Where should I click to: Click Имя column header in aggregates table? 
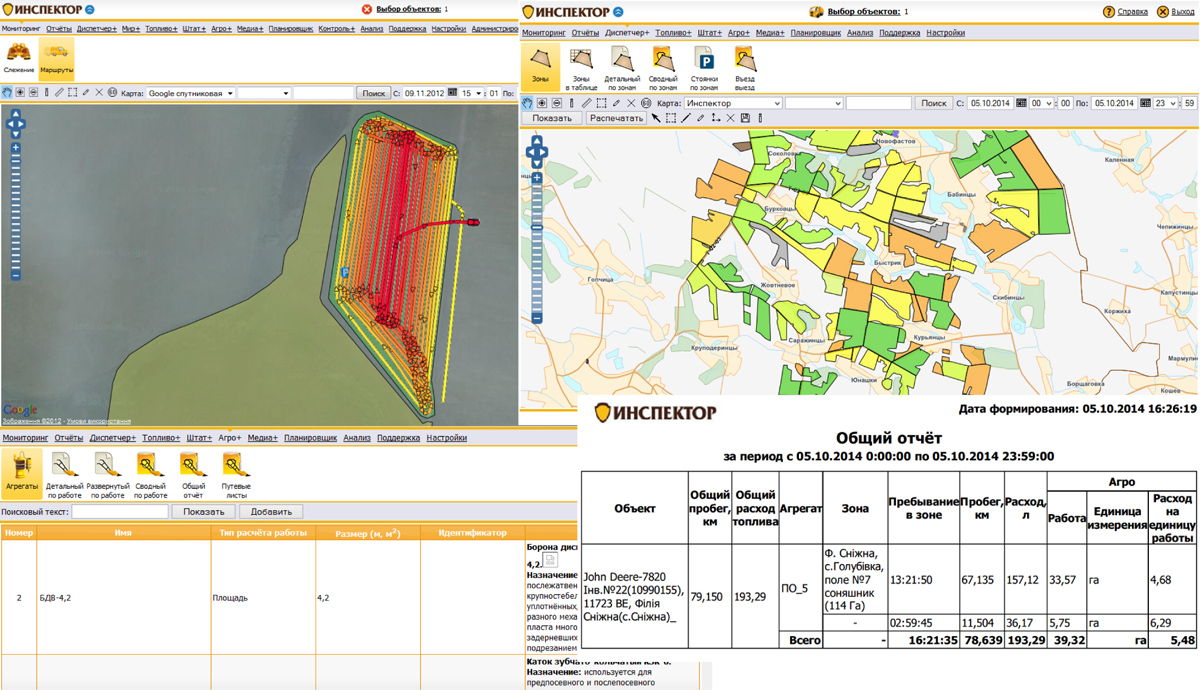(123, 533)
